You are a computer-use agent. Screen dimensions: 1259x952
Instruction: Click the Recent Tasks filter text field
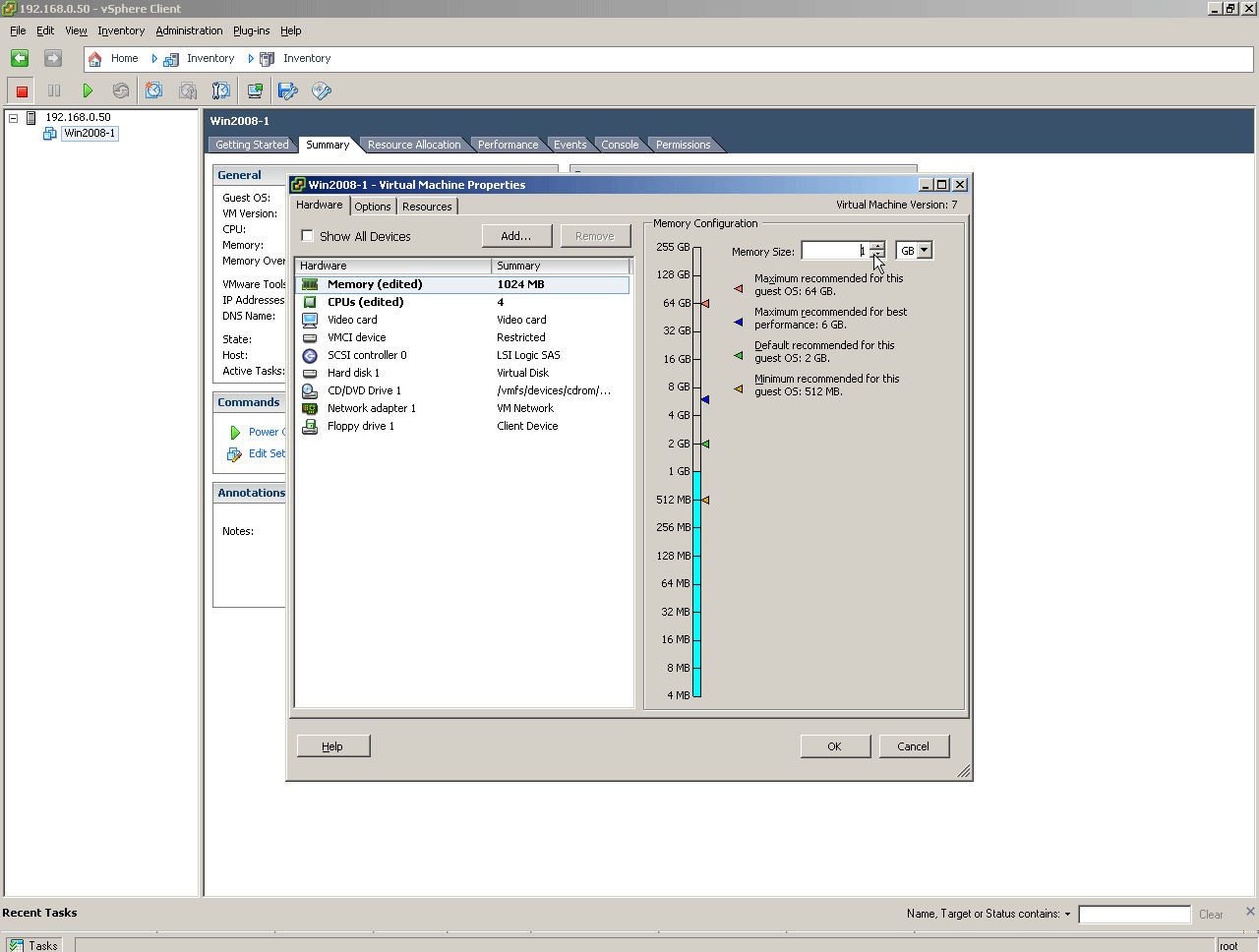pos(1134,915)
